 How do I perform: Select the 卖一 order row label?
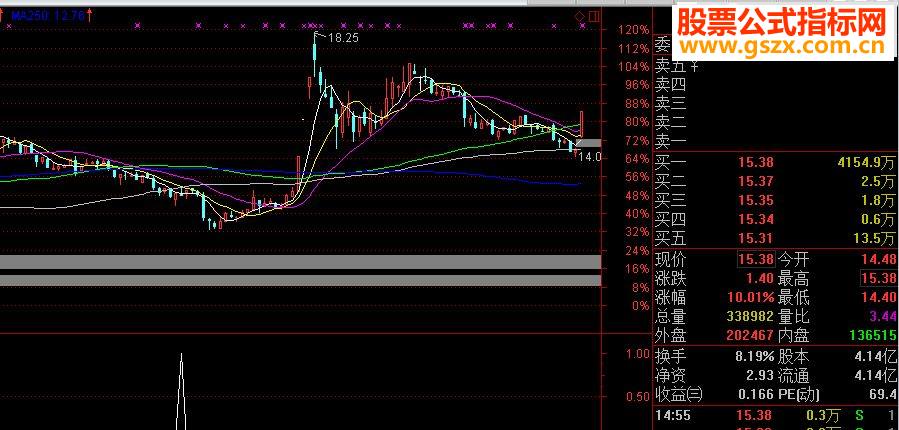(671, 140)
